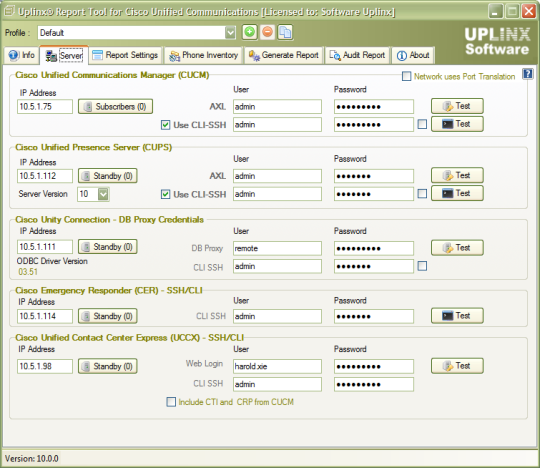
Task: Click CUPS Standby (0) button
Action: point(108,176)
